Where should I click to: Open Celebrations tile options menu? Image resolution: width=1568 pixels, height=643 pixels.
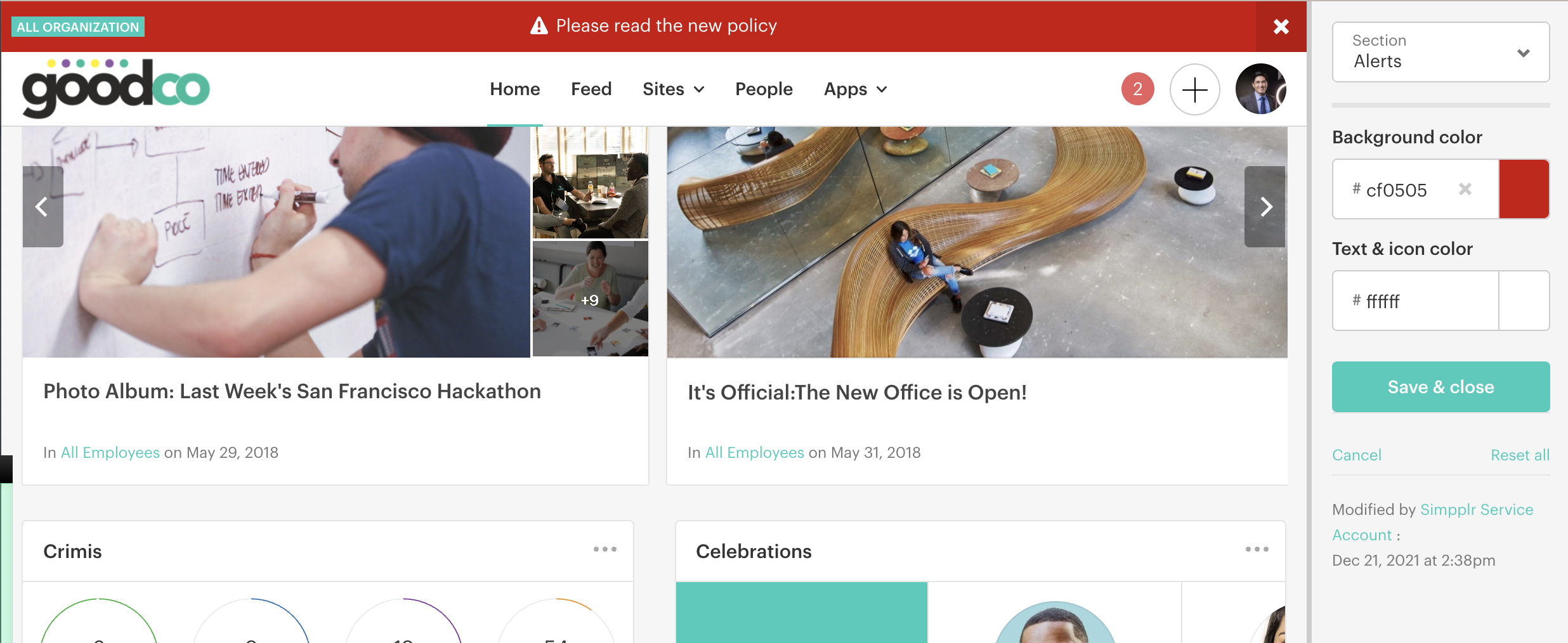1257,550
